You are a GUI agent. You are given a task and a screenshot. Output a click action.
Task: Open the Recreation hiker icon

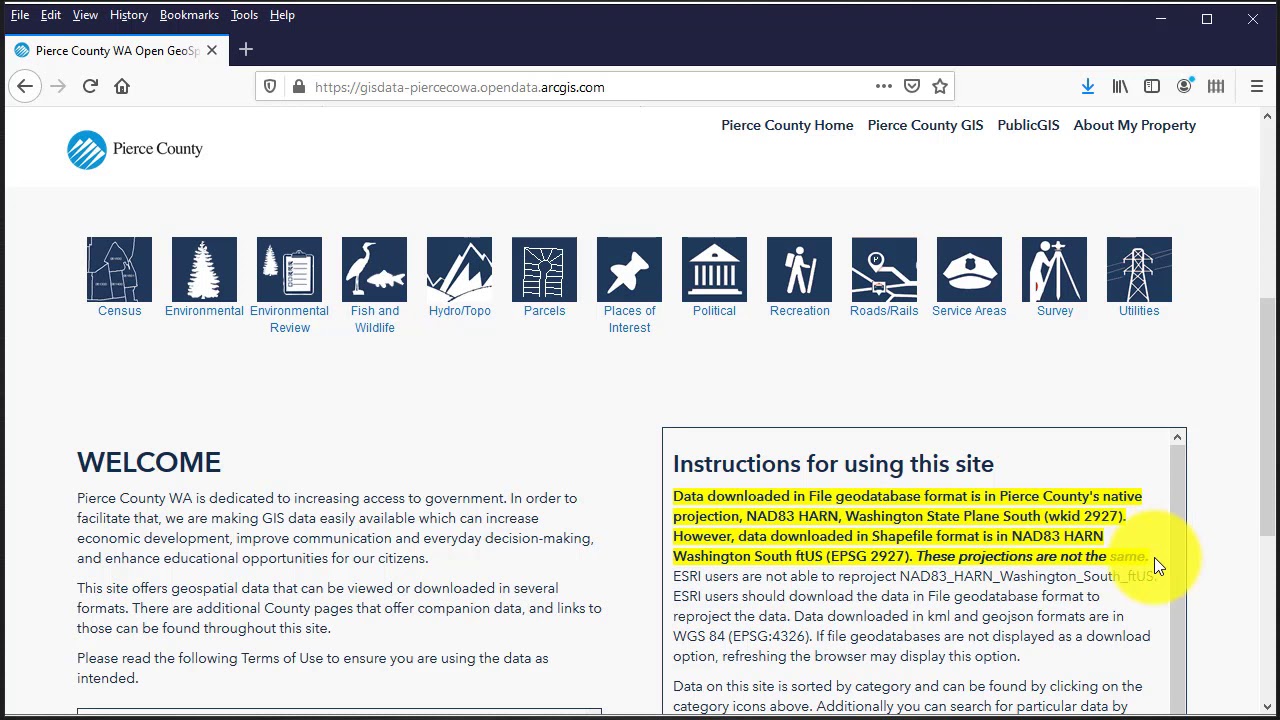point(799,269)
